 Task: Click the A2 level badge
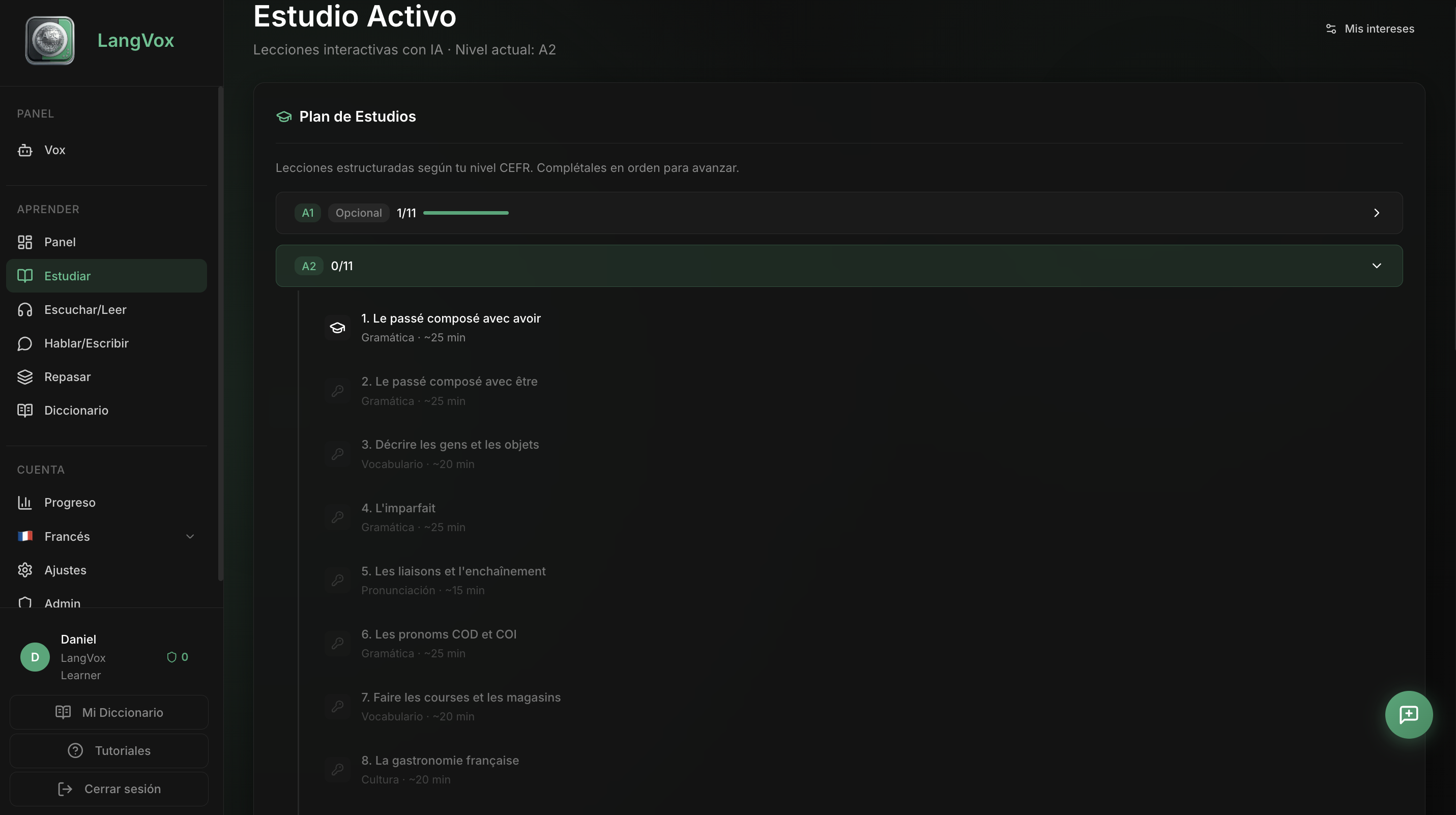(x=309, y=266)
